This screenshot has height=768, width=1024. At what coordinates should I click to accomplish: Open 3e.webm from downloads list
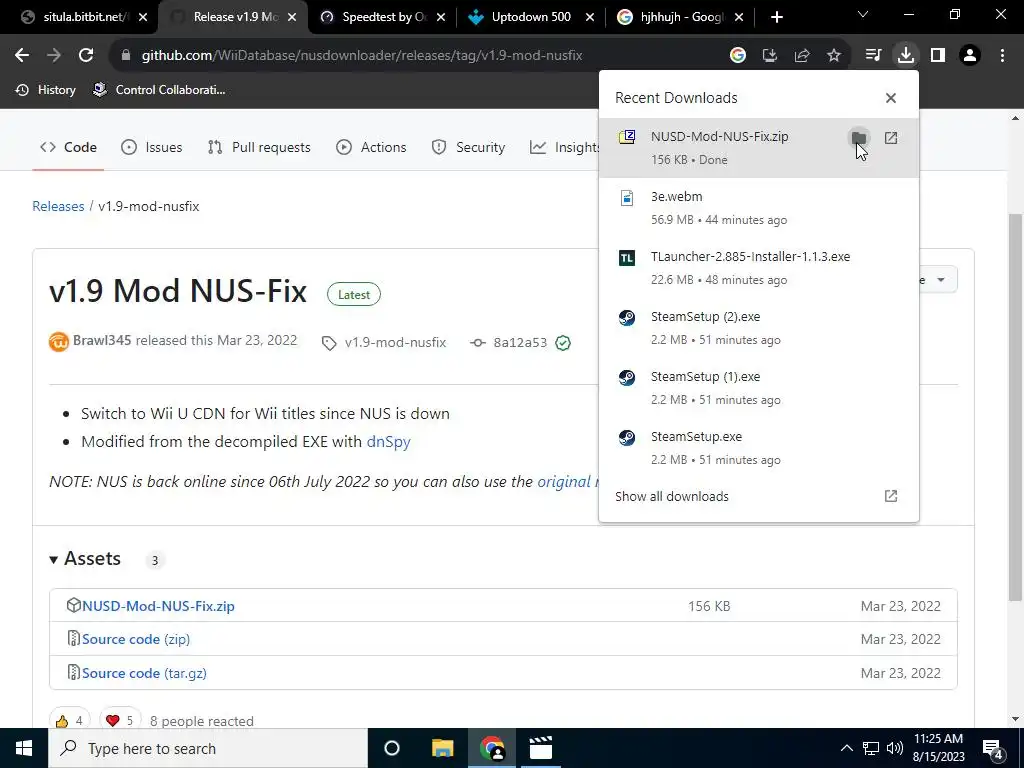(758, 208)
